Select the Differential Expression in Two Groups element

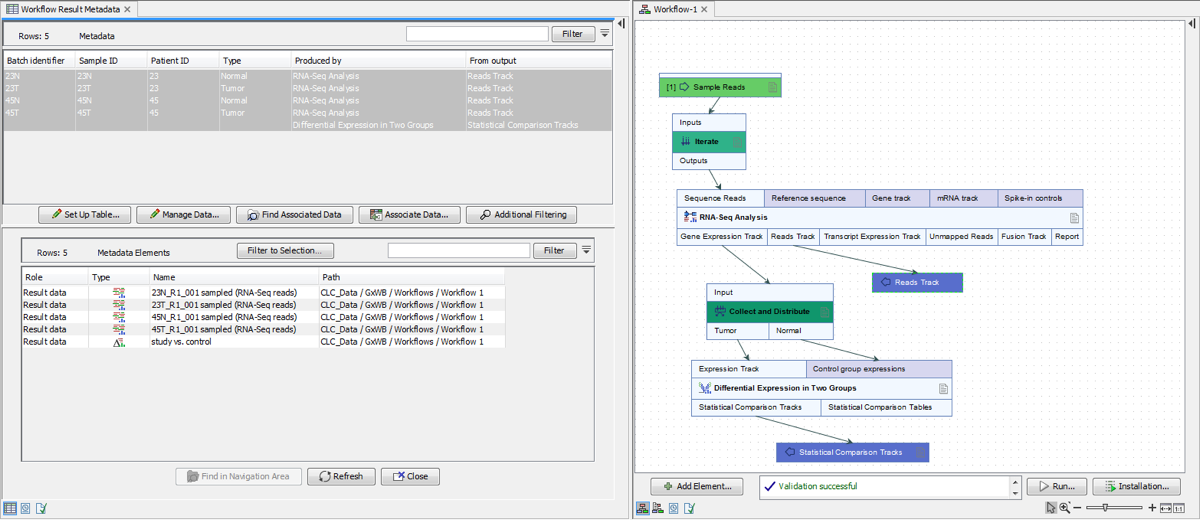[x=784, y=388]
